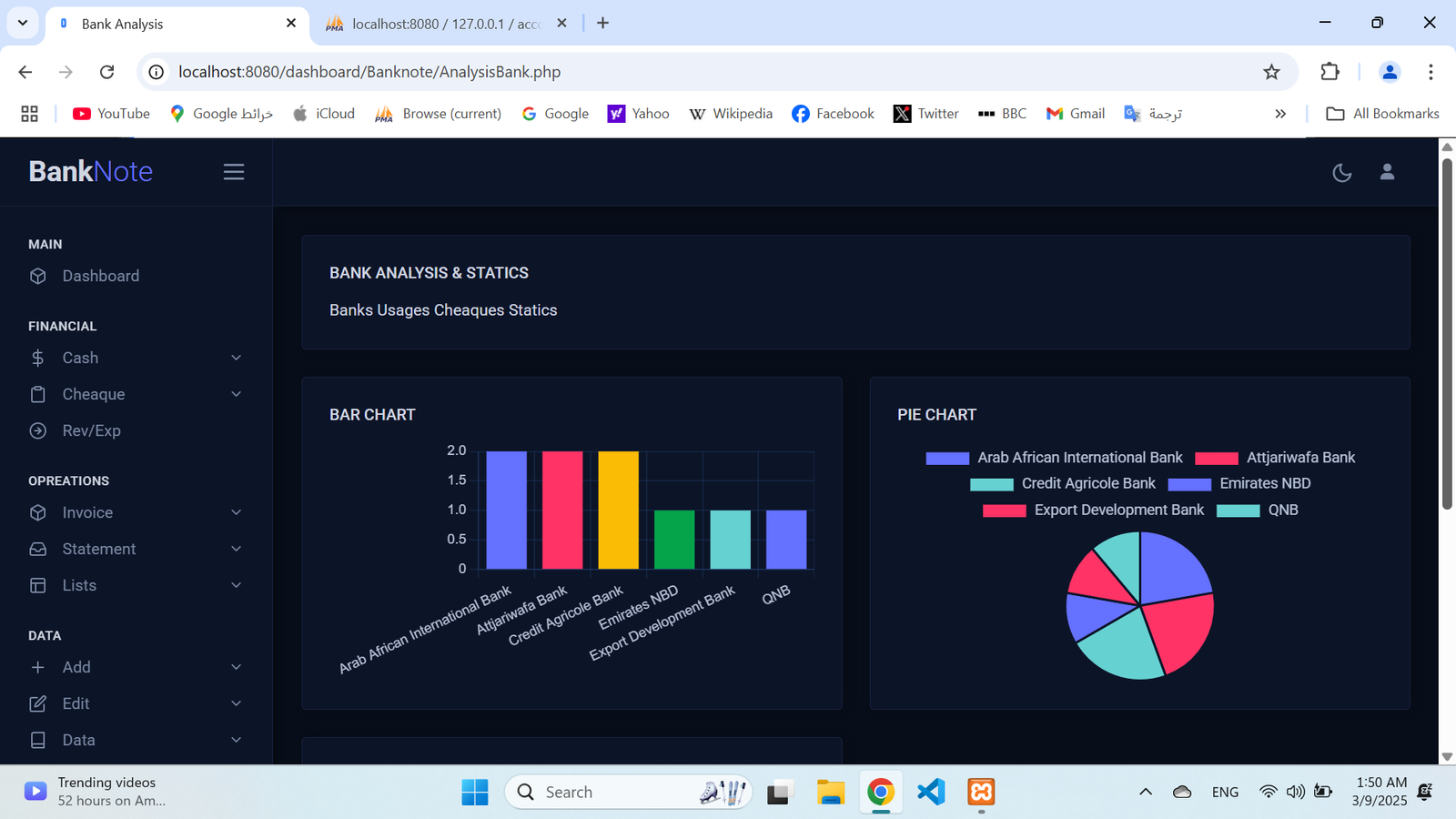Screen dimensions: 1456x819
Task: Click the Attjariwafa Bank legend color swatch
Action: pos(1216,458)
